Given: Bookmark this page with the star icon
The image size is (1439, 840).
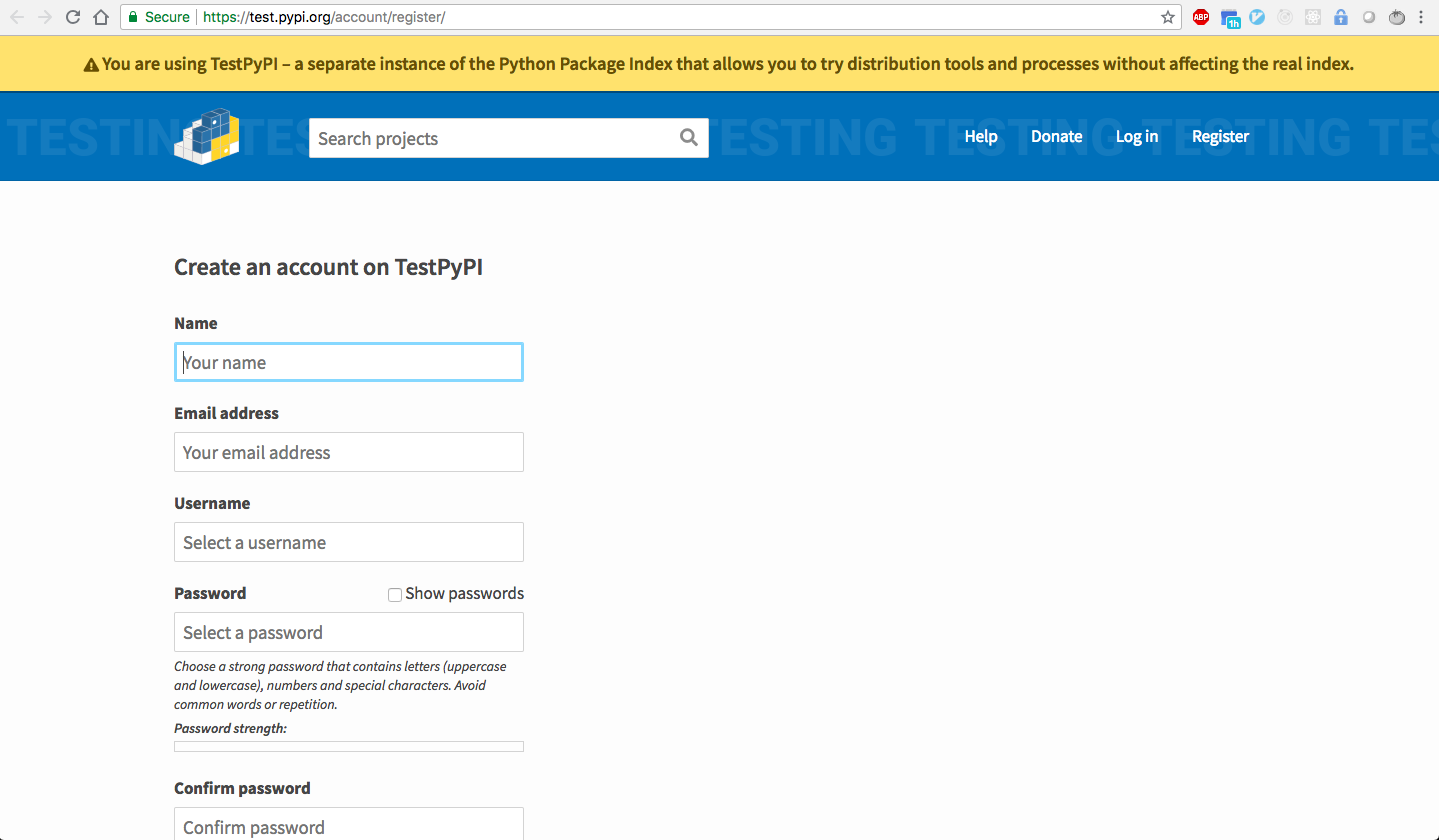Looking at the screenshot, I should tap(1167, 17).
